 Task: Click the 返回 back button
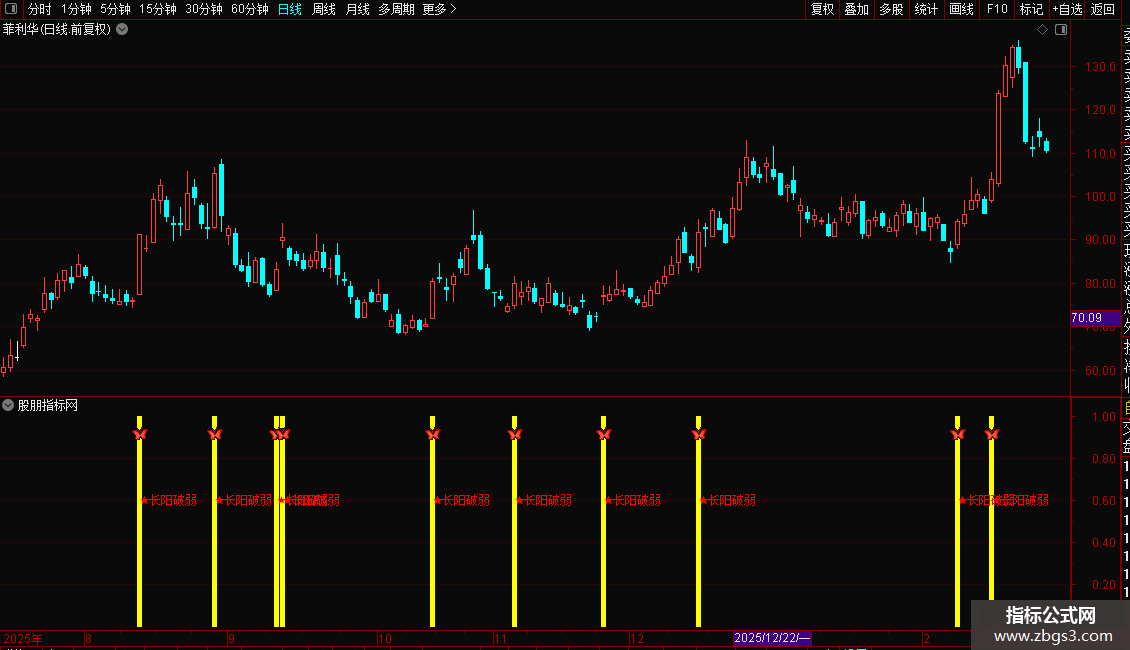tap(1103, 9)
